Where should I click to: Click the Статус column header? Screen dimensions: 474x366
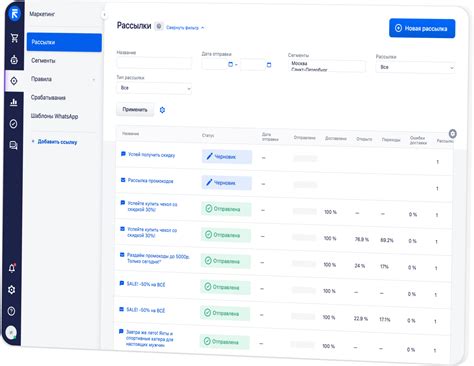pyautogui.click(x=208, y=136)
